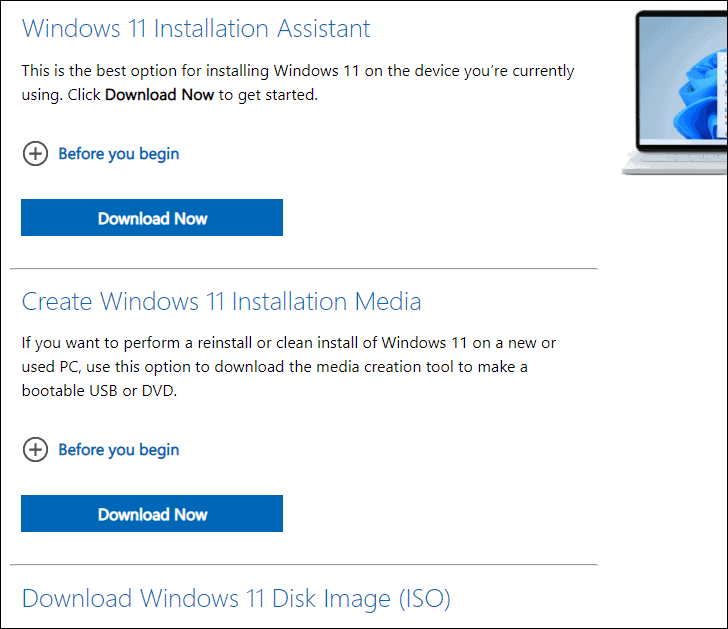Click Download Now for the Installation Assistant
Viewport: 728px width, 629px height.
pos(152,218)
